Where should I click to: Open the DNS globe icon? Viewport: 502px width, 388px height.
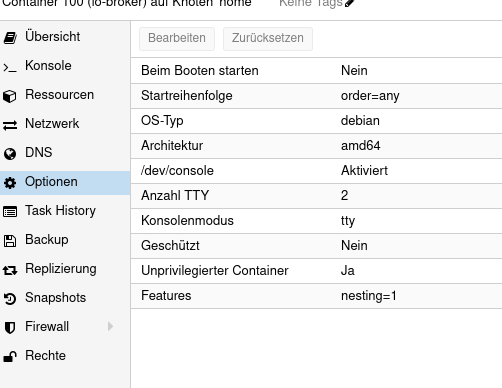pyautogui.click(x=10, y=154)
